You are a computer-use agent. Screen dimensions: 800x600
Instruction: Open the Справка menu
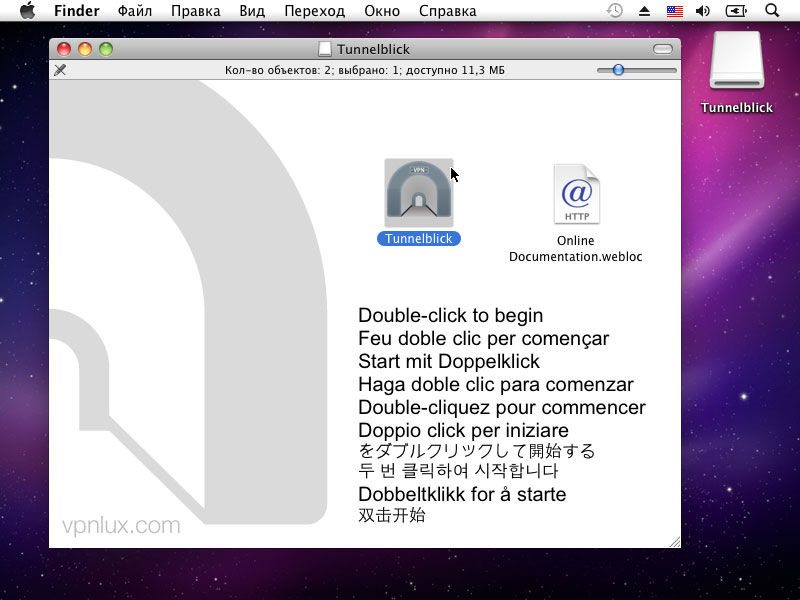(447, 11)
